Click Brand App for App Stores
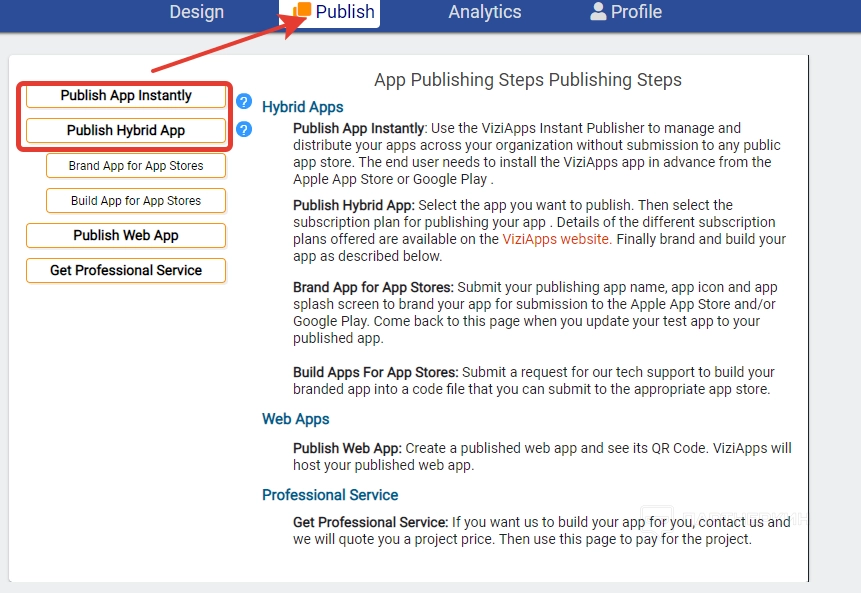Screen dimensions: 861x593 (136, 166)
